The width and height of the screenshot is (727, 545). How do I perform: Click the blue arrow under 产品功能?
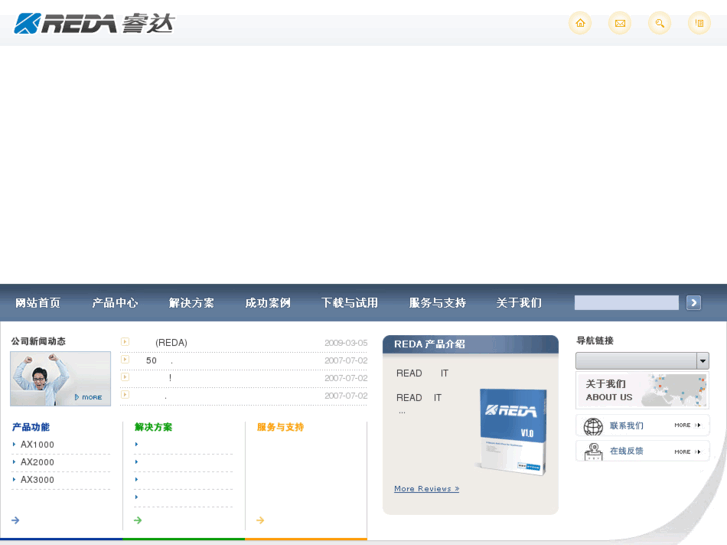click(15, 520)
